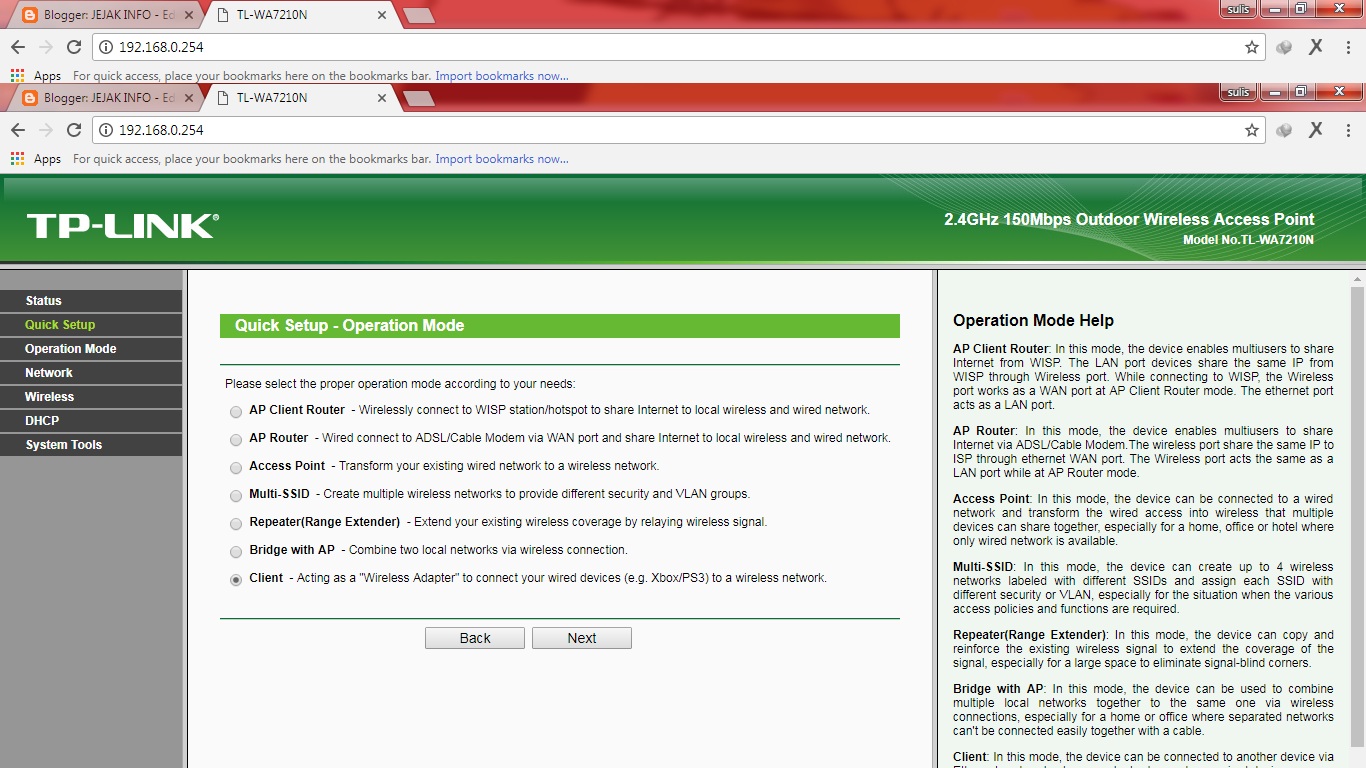The image size is (1366, 768).
Task: Click the gray extension icon in the upper toolbar
Action: coord(1285,47)
